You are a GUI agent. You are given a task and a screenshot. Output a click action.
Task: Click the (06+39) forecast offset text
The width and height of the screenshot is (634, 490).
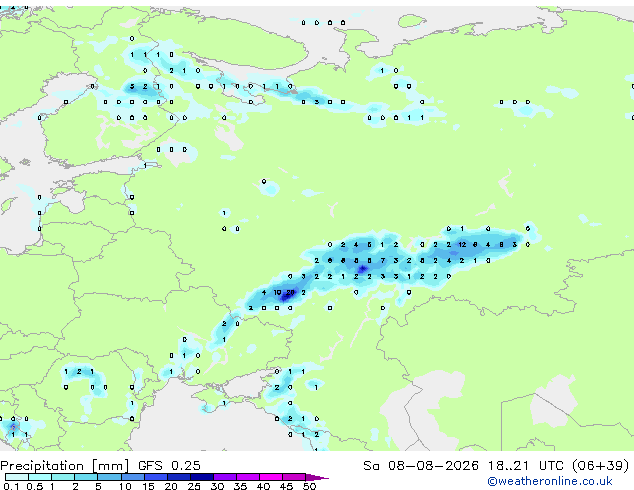601,466
